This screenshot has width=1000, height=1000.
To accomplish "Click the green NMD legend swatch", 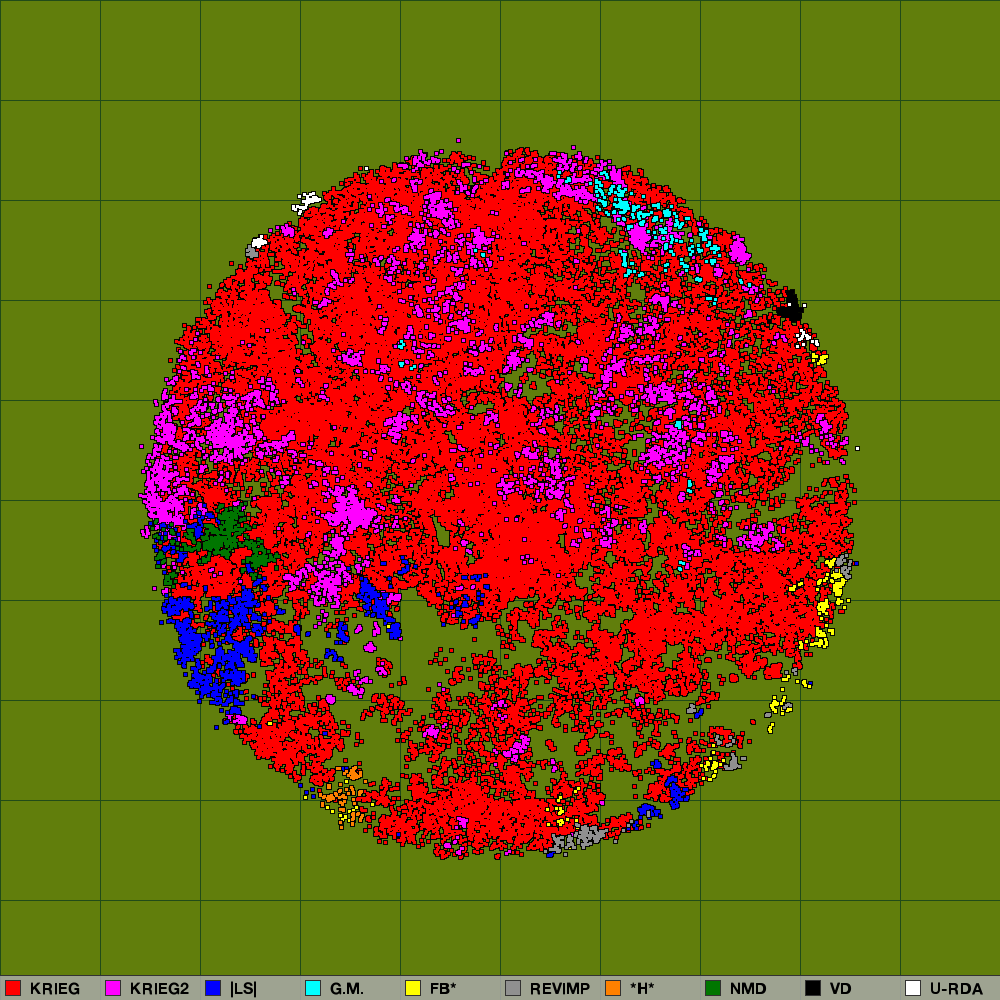I will tap(713, 988).
